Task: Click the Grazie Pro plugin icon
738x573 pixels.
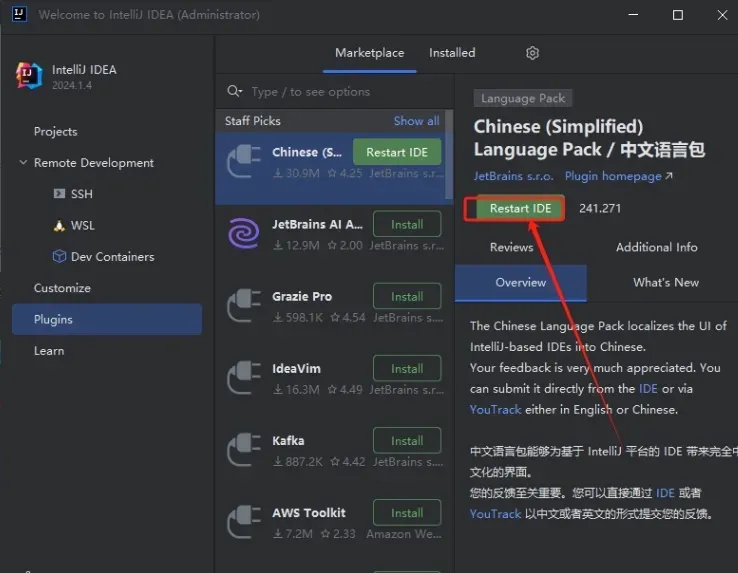Action: tap(243, 306)
